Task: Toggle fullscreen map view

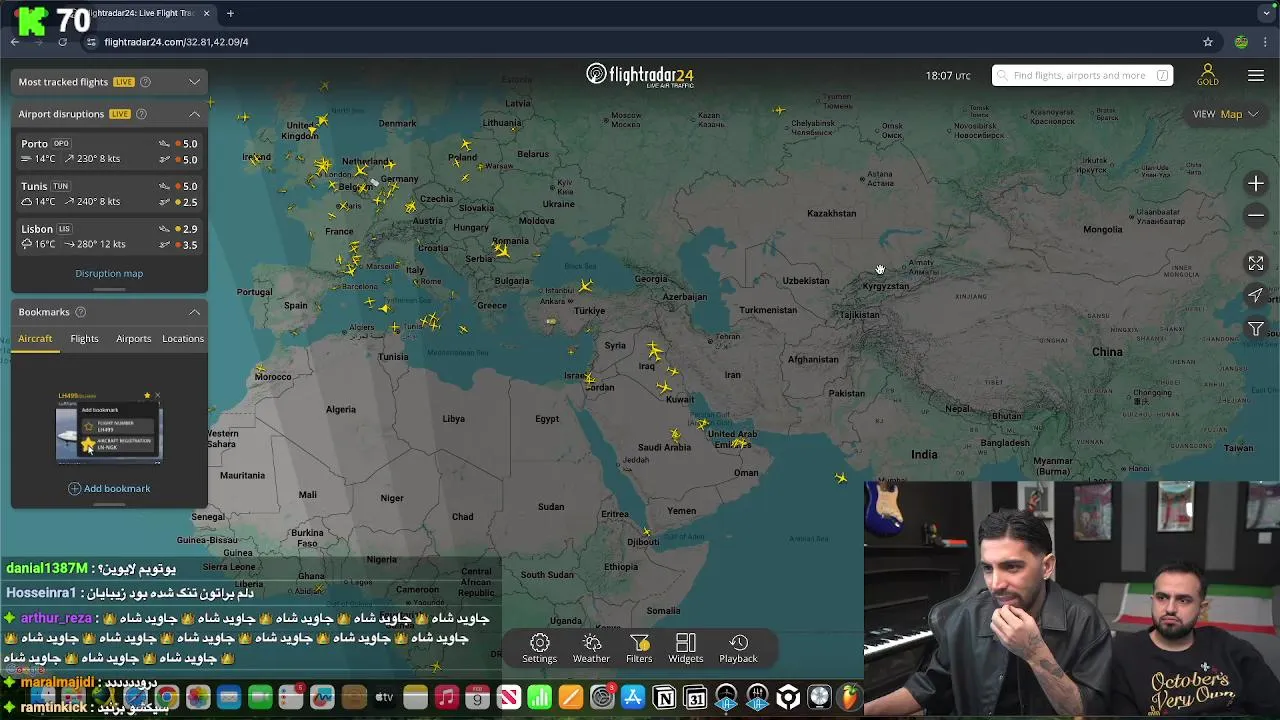Action: pos(1256,263)
